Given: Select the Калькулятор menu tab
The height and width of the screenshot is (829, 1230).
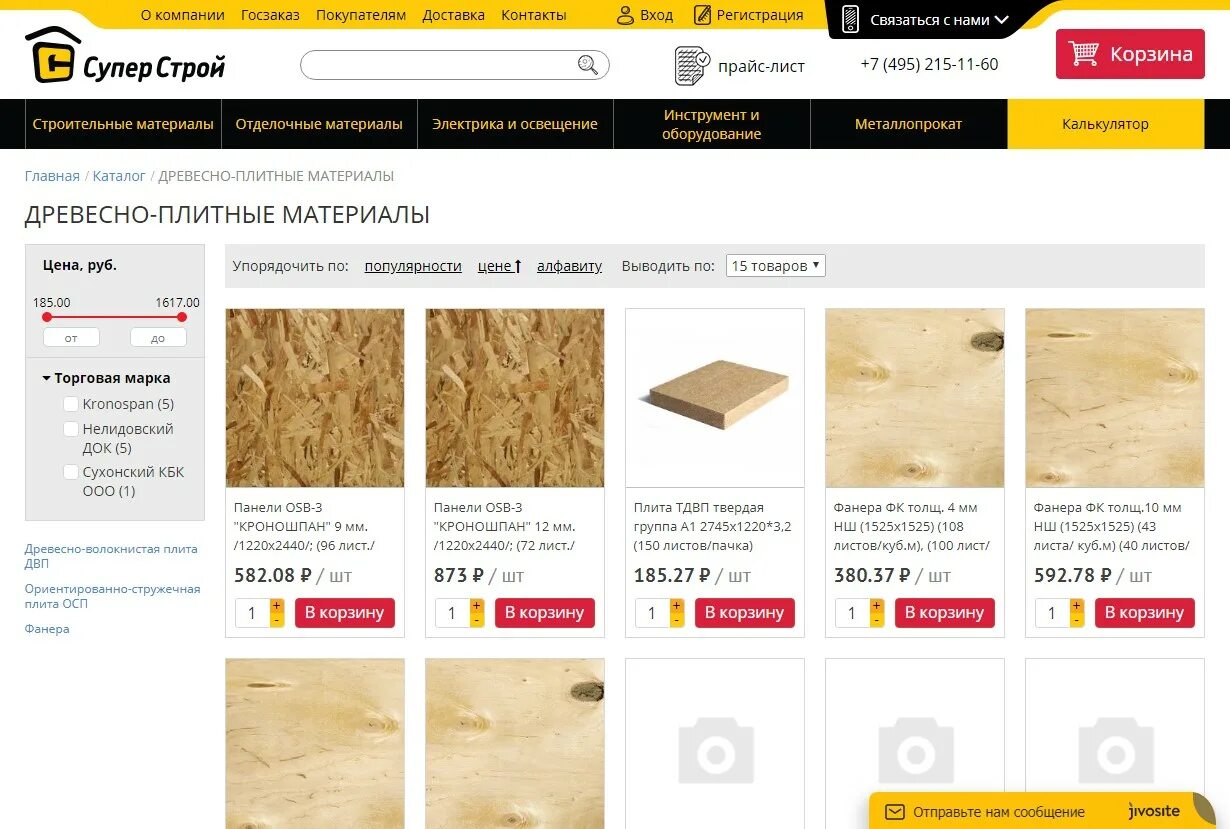Looking at the screenshot, I should point(1105,124).
